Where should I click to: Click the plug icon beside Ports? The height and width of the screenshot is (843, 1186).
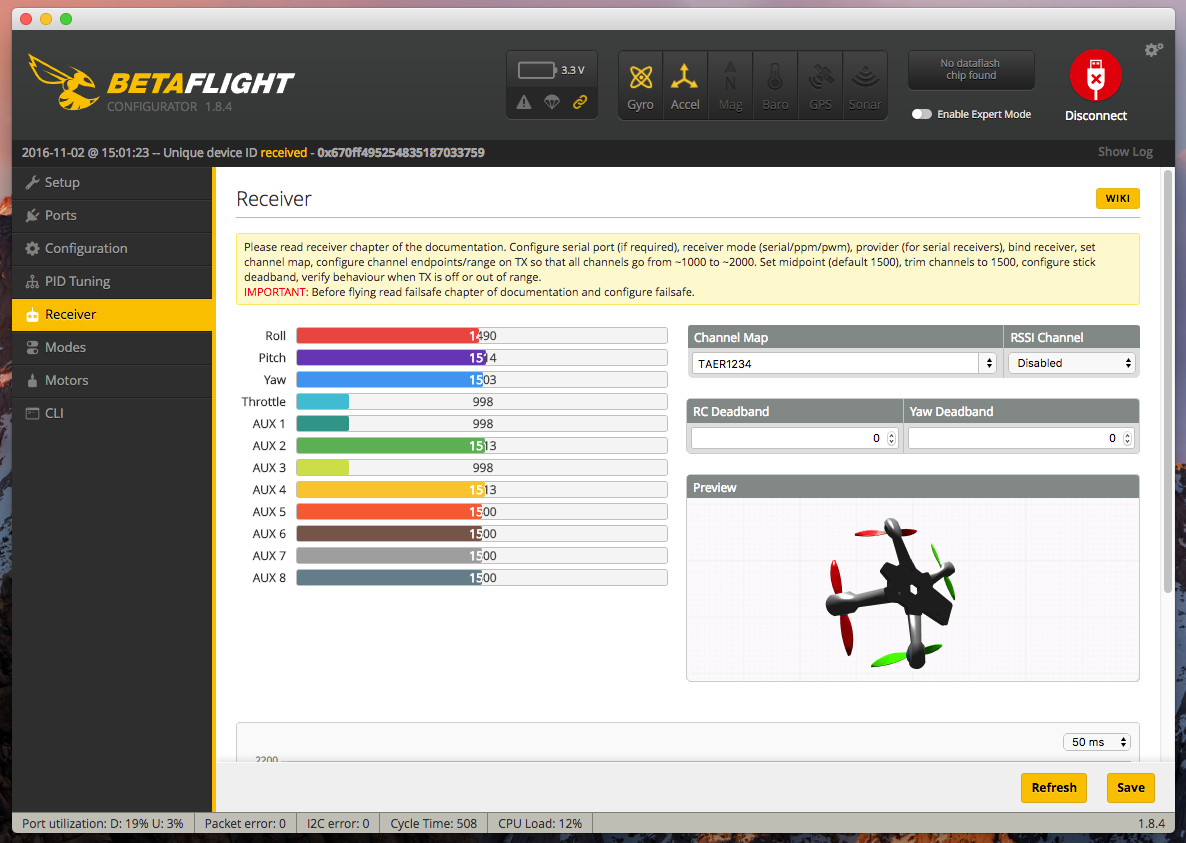(32, 215)
